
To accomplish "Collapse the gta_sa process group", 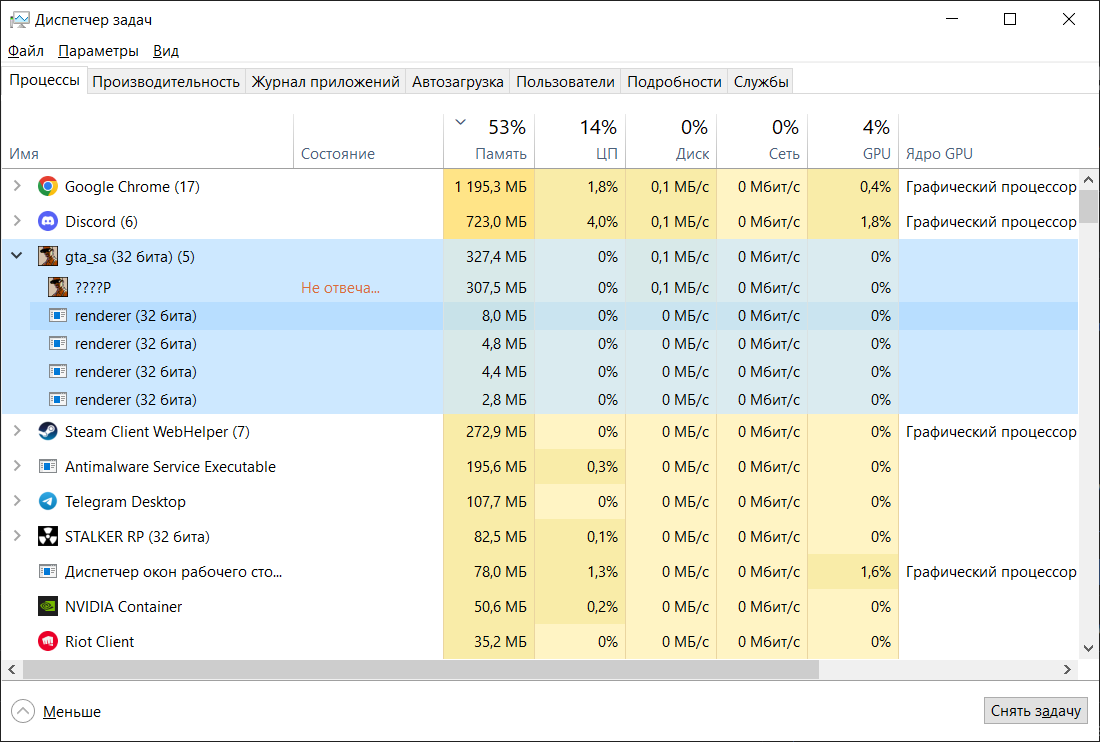I will (x=18, y=256).
